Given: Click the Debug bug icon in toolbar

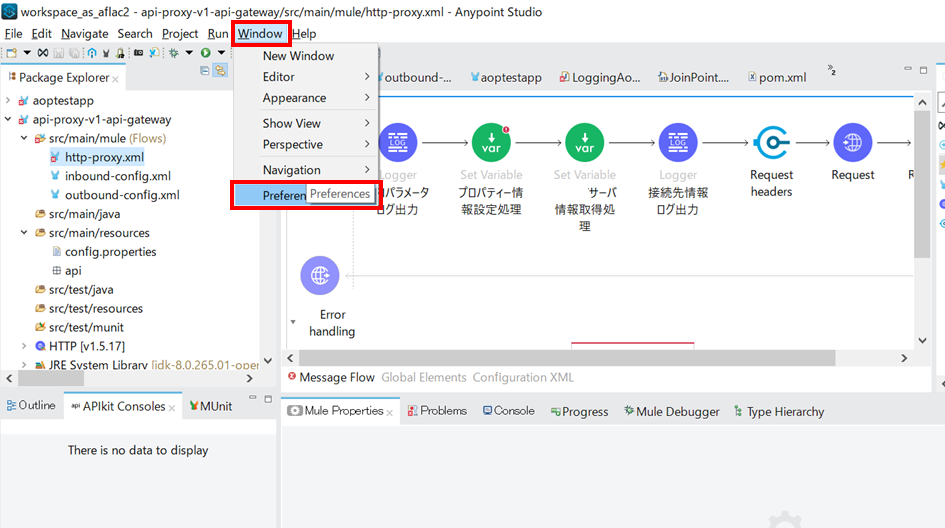Looking at the screenshot, I should [173, 53].
